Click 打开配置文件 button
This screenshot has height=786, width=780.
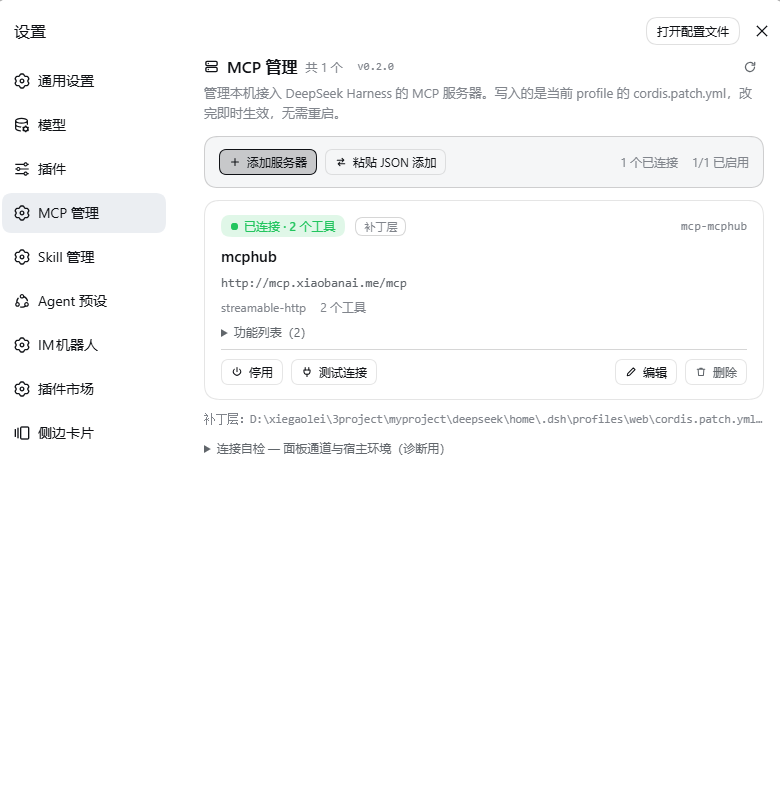(x=693, y=31)
